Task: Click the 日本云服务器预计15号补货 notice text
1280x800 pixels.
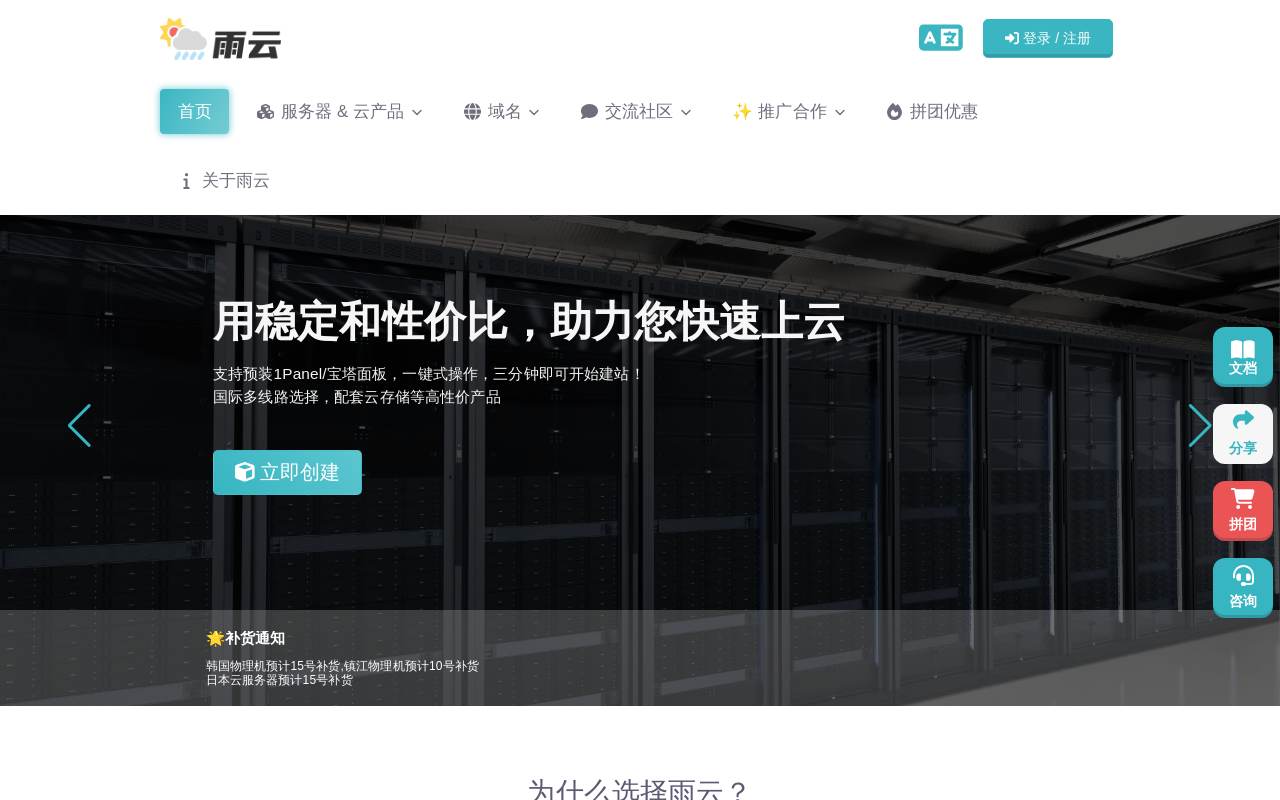Action: [280, 680]
